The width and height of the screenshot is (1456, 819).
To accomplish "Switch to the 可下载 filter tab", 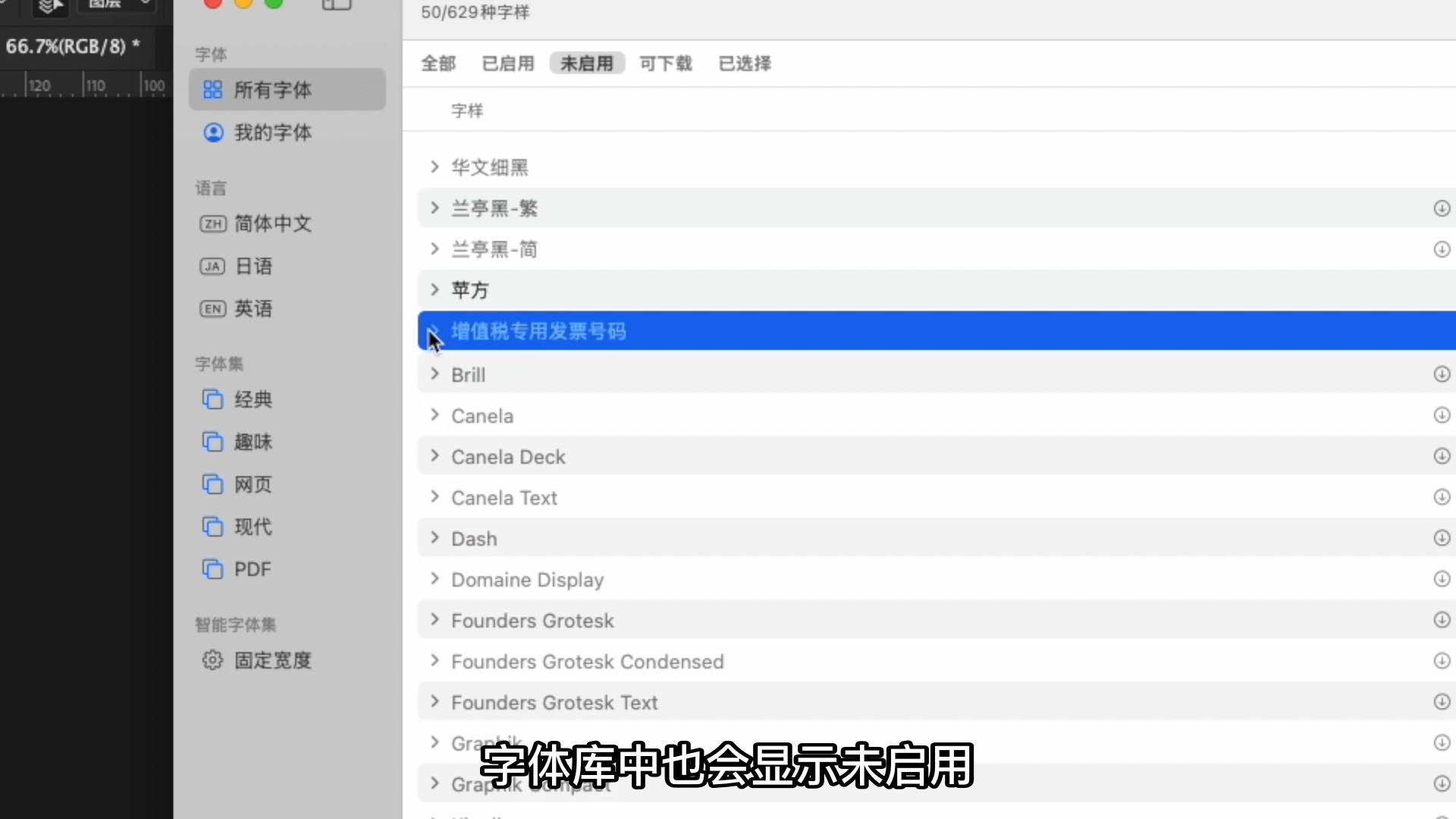I will [x=665, y=64].
